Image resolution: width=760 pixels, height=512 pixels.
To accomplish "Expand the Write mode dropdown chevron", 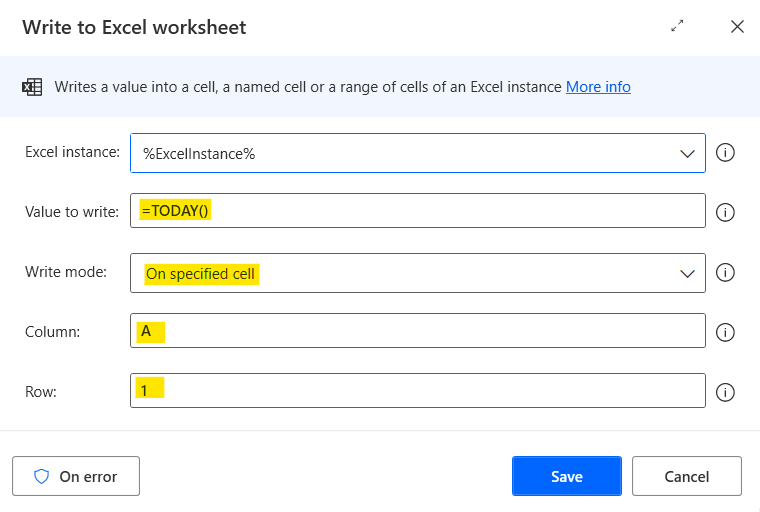I will [687, 273].
